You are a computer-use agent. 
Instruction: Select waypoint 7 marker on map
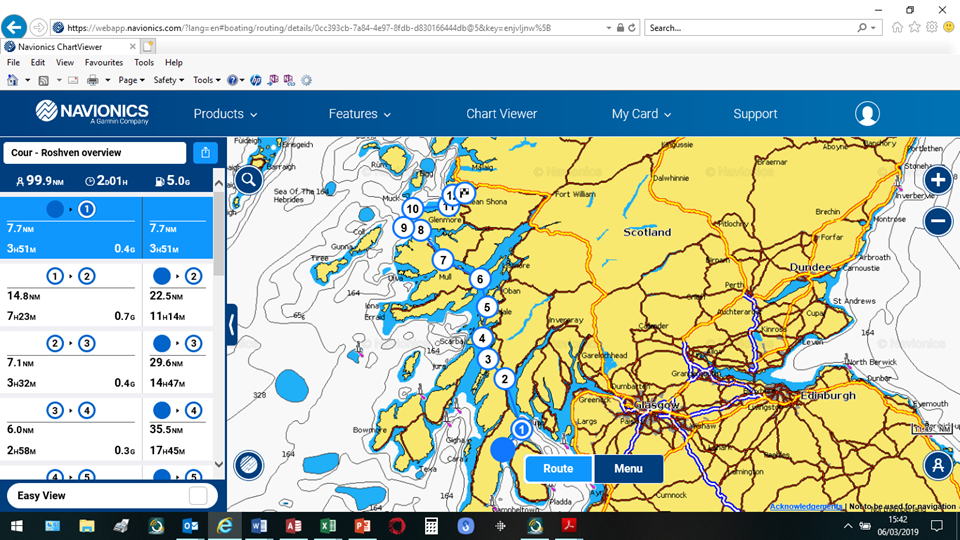point(443,260)
